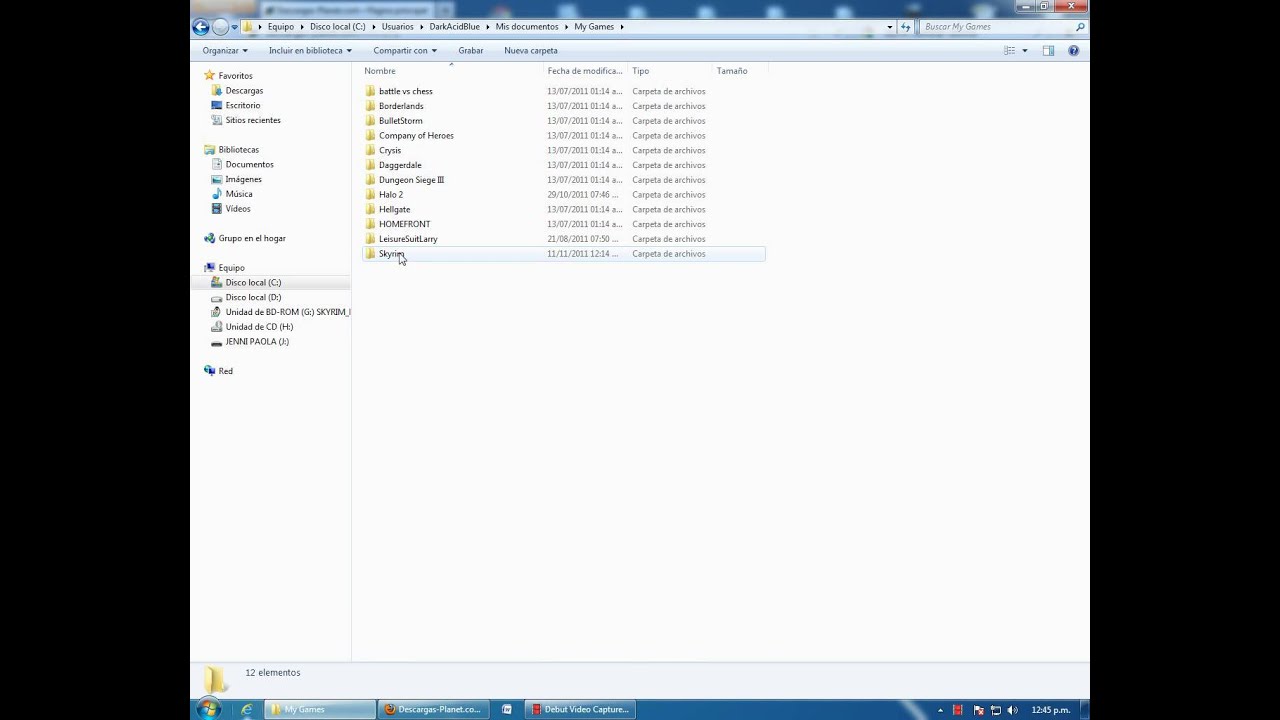Select the Daggerdale folder icon
Viewport: 1280px width, 720px height.
(x=370, y=165)
